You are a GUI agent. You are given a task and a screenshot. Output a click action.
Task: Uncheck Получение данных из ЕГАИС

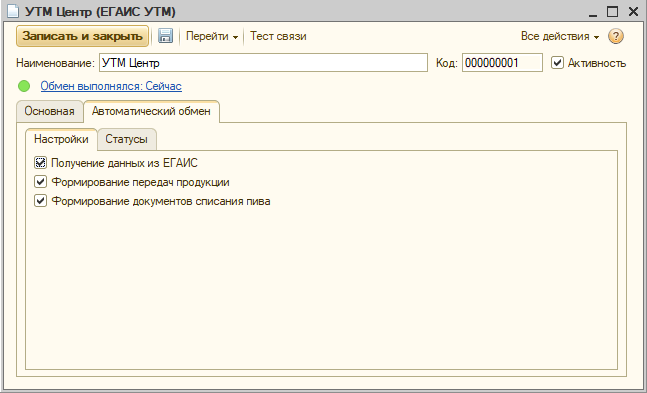(x=40, y=163)
